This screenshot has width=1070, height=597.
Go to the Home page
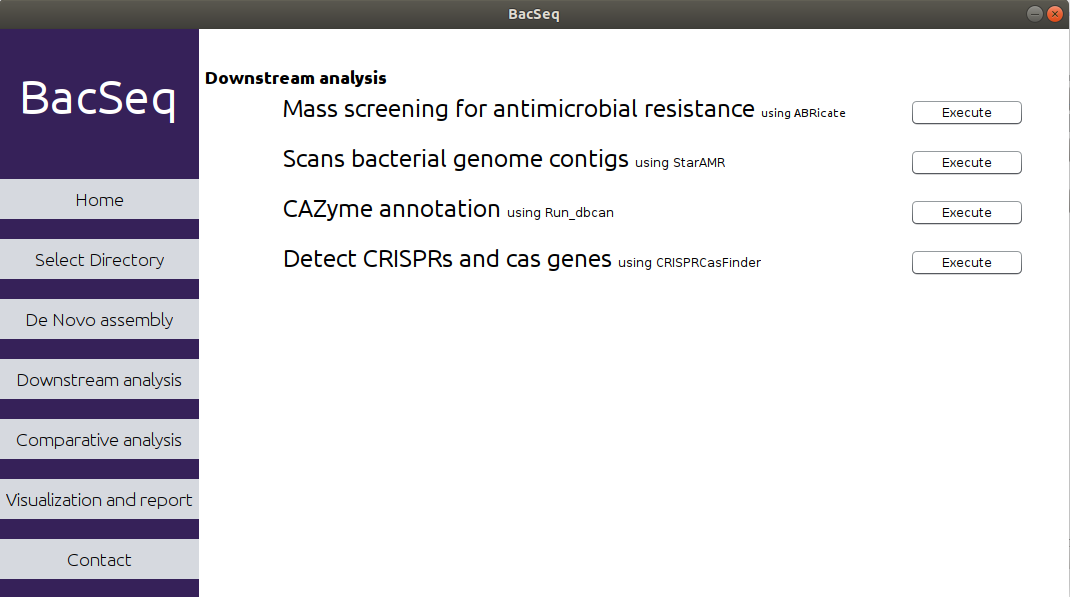point(100,199)
